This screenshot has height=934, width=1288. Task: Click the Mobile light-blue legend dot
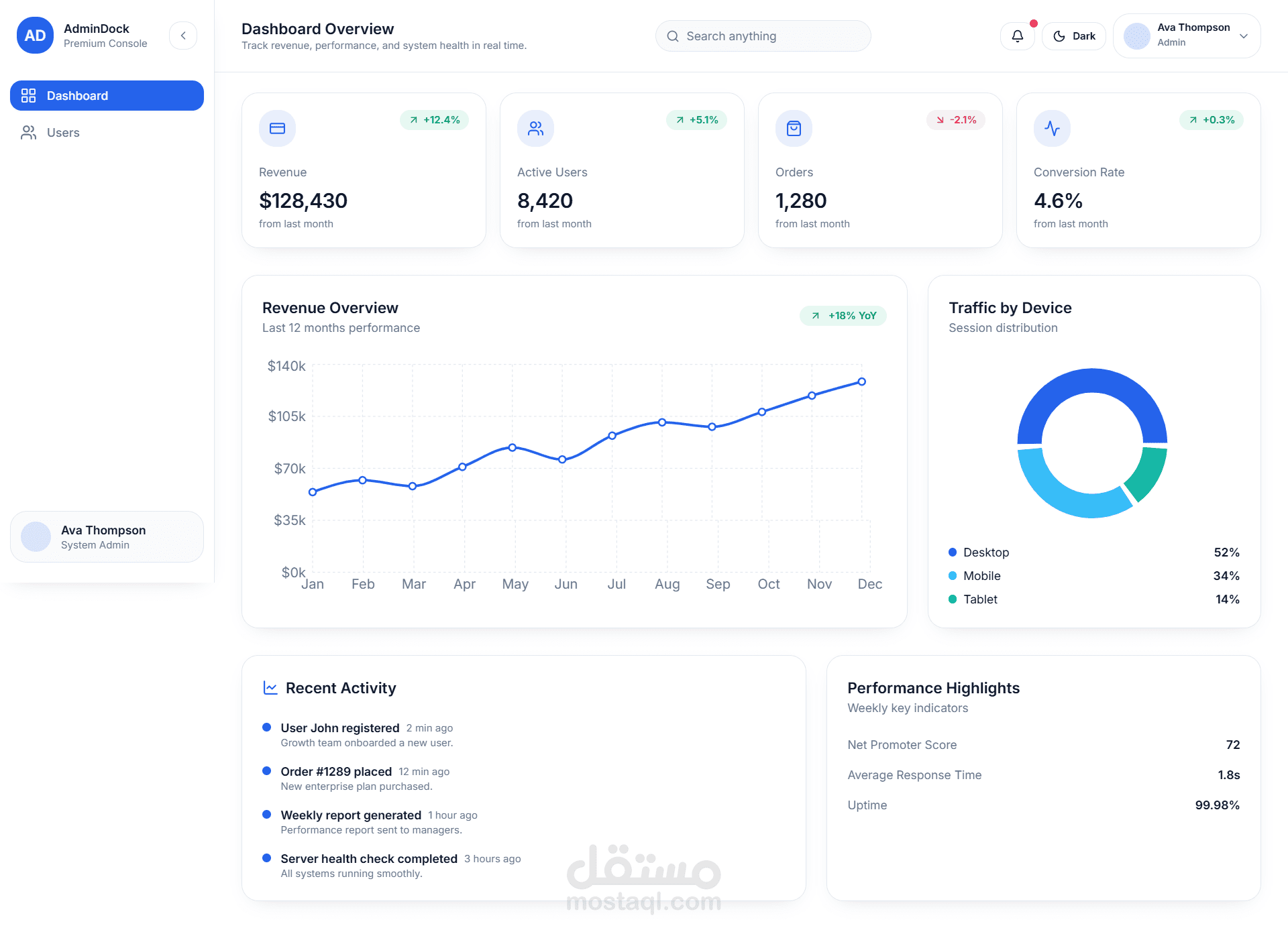coord(953,576)
